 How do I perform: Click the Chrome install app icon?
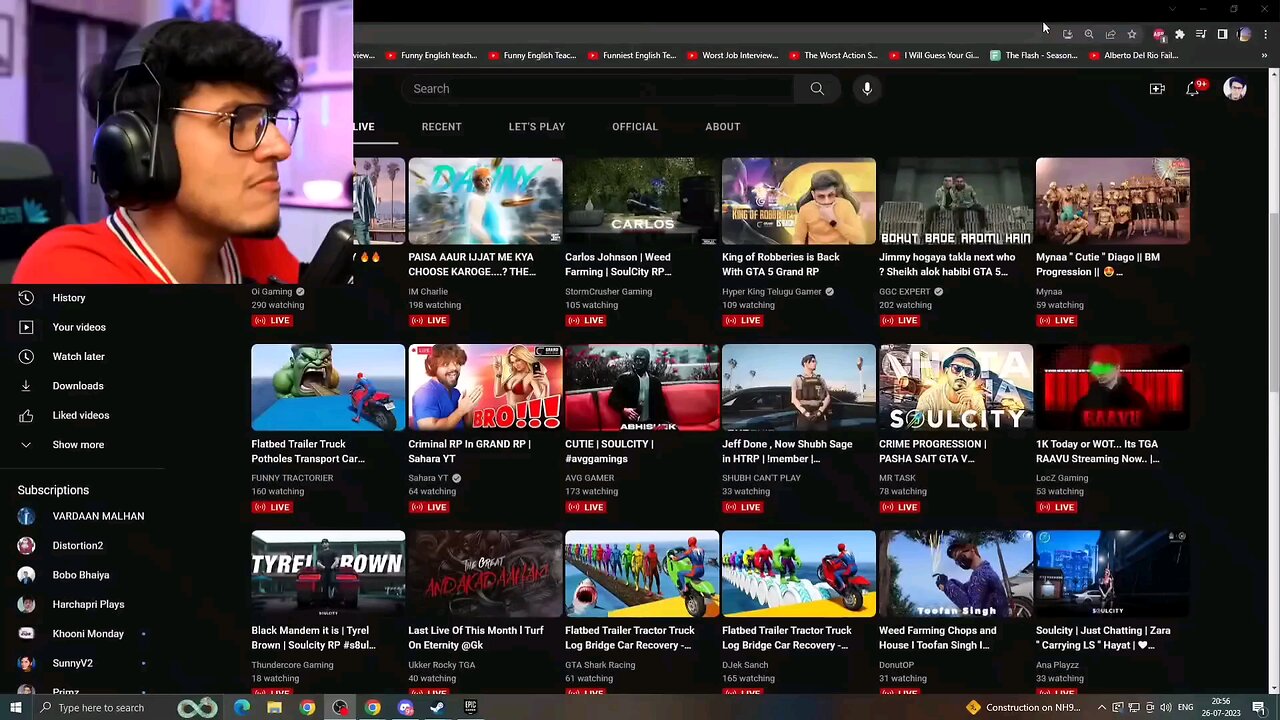tap(1068, 34)
